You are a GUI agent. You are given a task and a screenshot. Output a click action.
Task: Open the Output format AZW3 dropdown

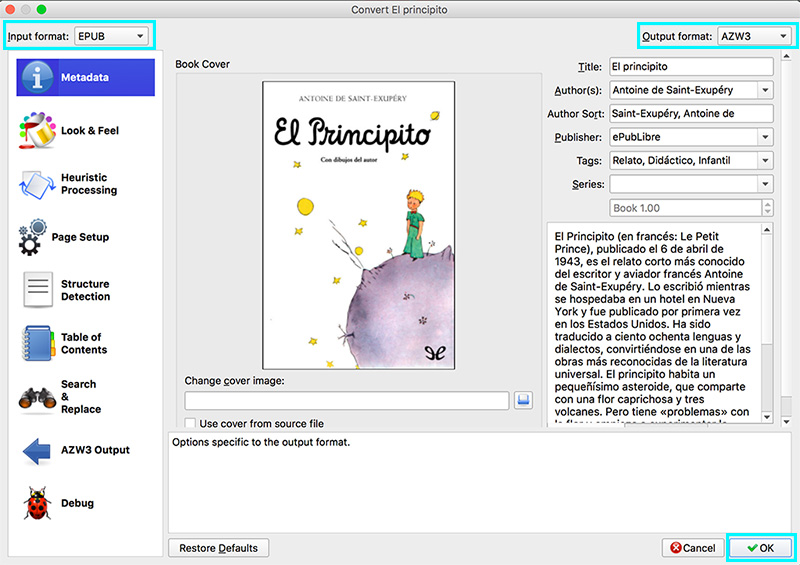click(754, 36)
